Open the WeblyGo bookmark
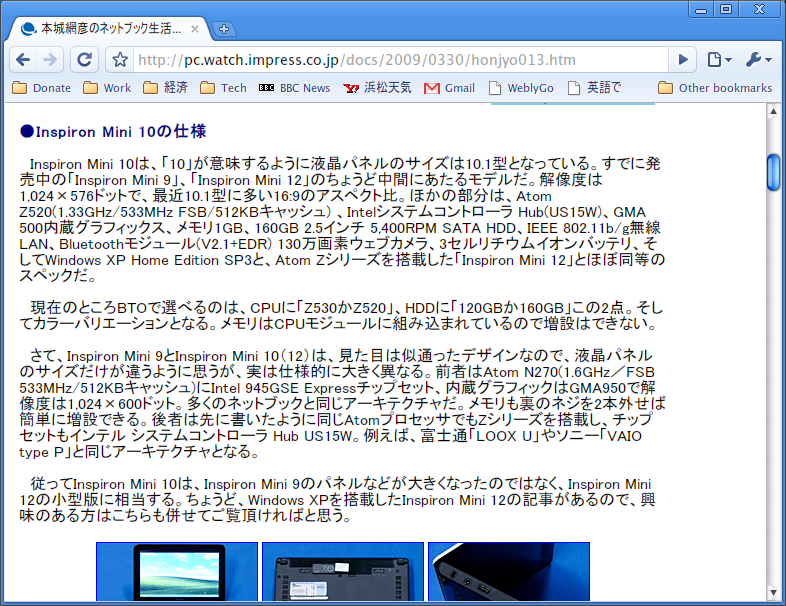The width and height of the screenshot is (786, 606). click(x=521, y=88)
